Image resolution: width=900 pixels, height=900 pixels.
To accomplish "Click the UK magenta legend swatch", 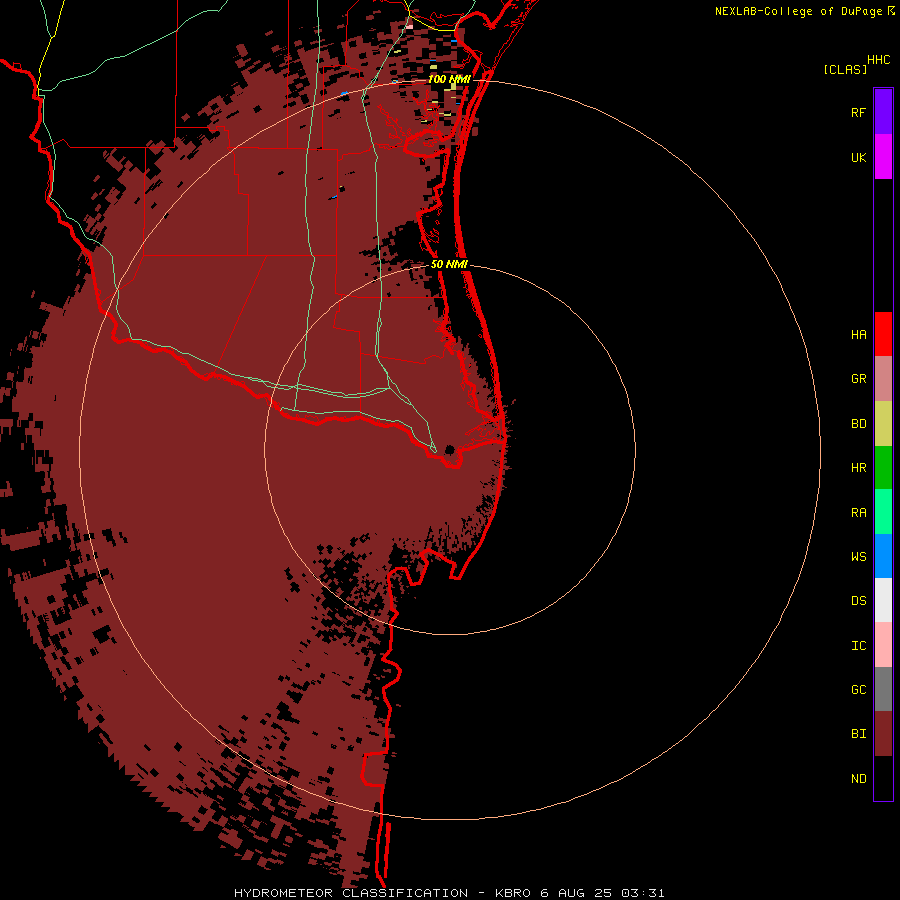I will click(883, 157).
